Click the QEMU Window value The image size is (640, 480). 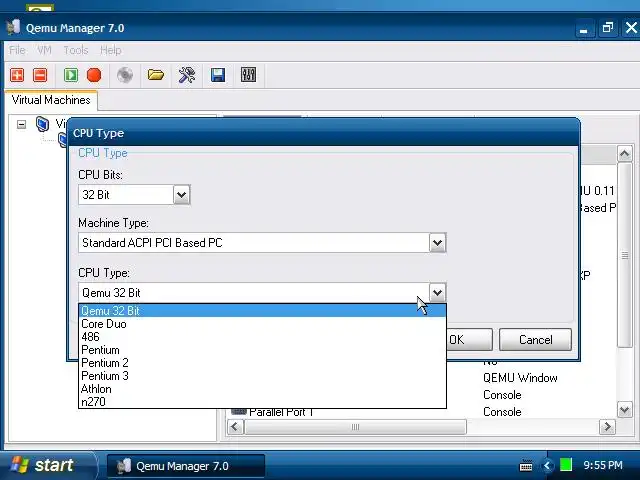point(520,378)
